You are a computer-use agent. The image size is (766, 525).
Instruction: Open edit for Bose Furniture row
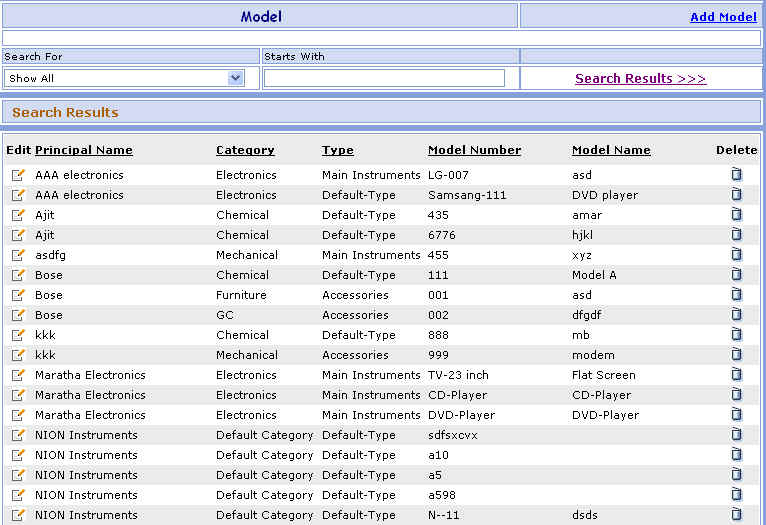click(18, 295)
